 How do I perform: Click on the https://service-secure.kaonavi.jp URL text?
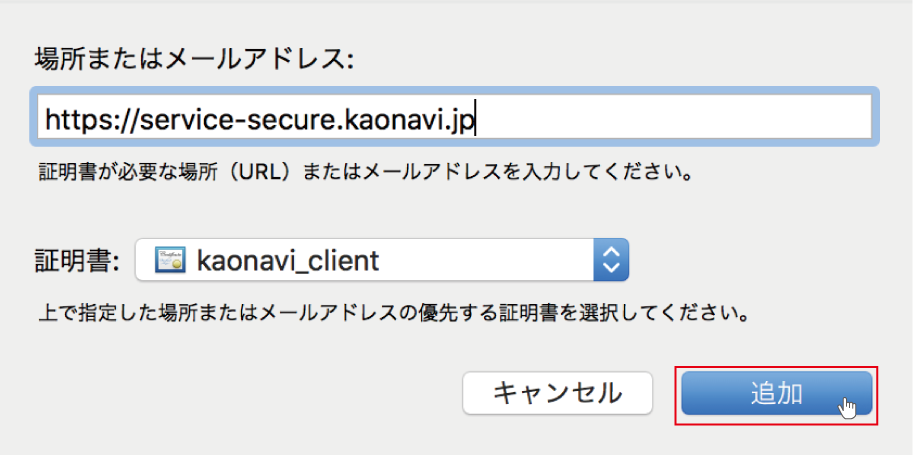click(260, 119)
